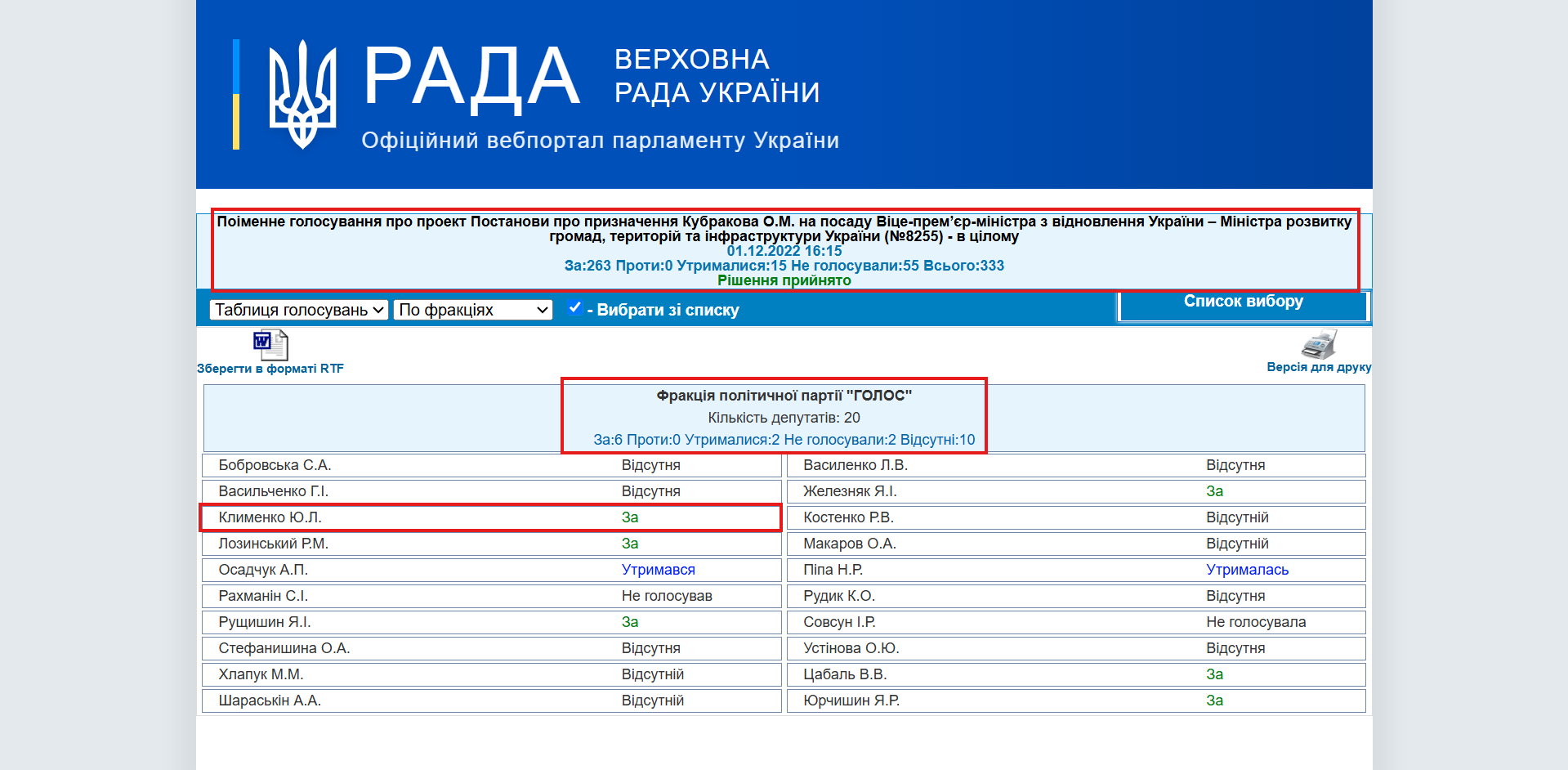Select deputy 'Шараськін А.А.'

pos(270,701)
